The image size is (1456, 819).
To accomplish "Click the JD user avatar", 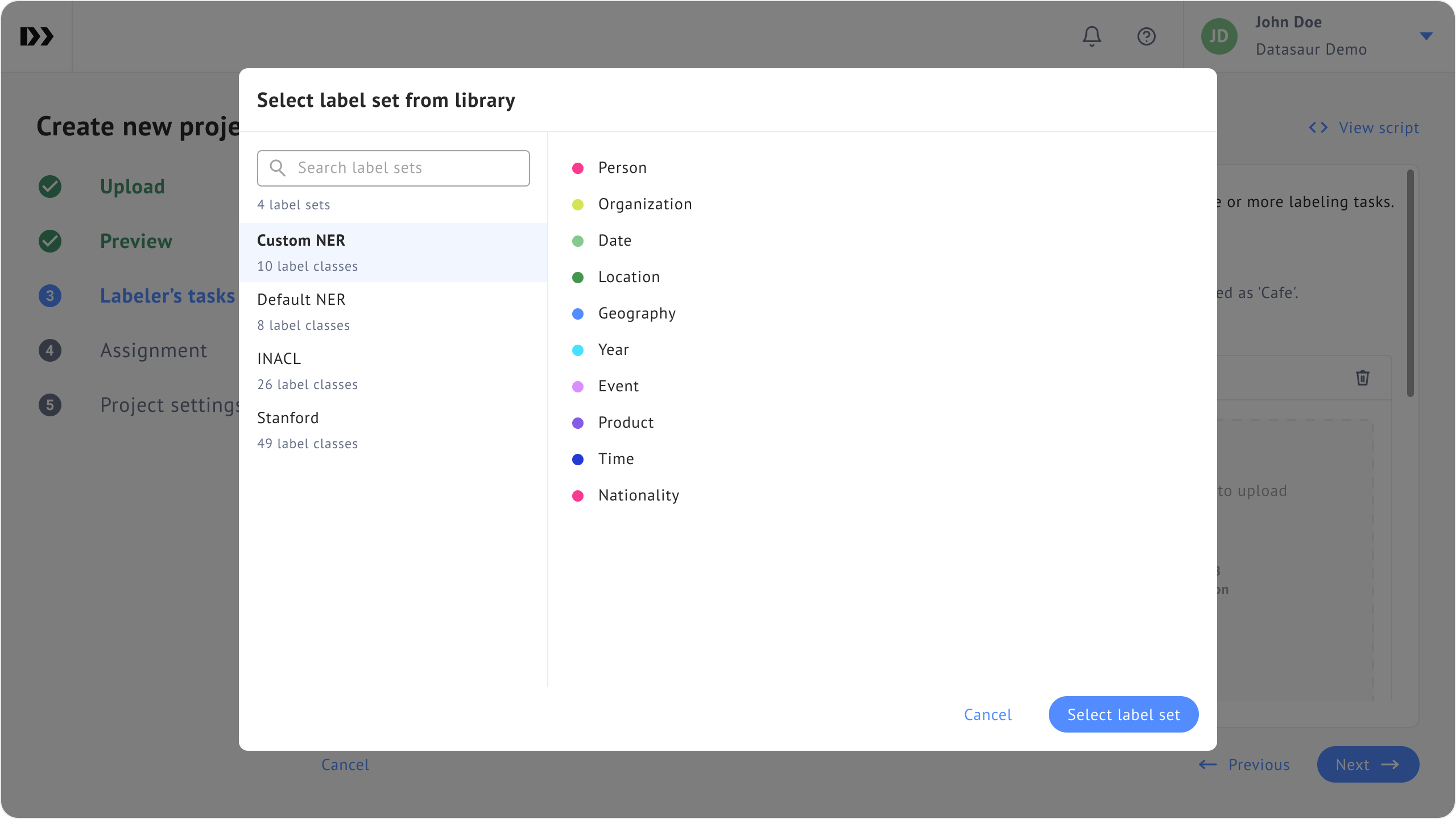I will pyautogui.click(x=1219, y=36).
